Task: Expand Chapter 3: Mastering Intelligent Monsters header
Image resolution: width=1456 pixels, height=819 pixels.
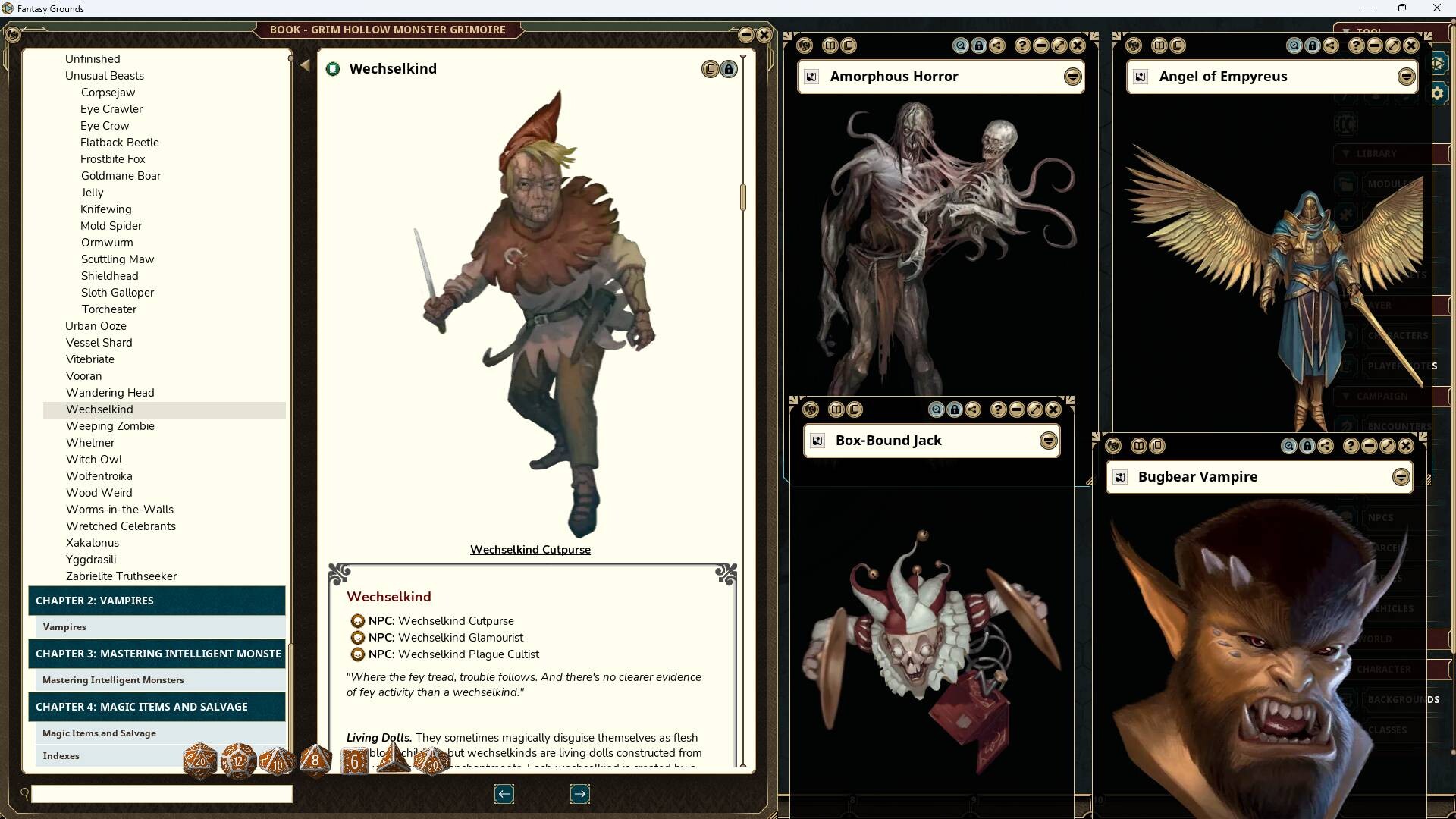Action: tap(157, 654)
